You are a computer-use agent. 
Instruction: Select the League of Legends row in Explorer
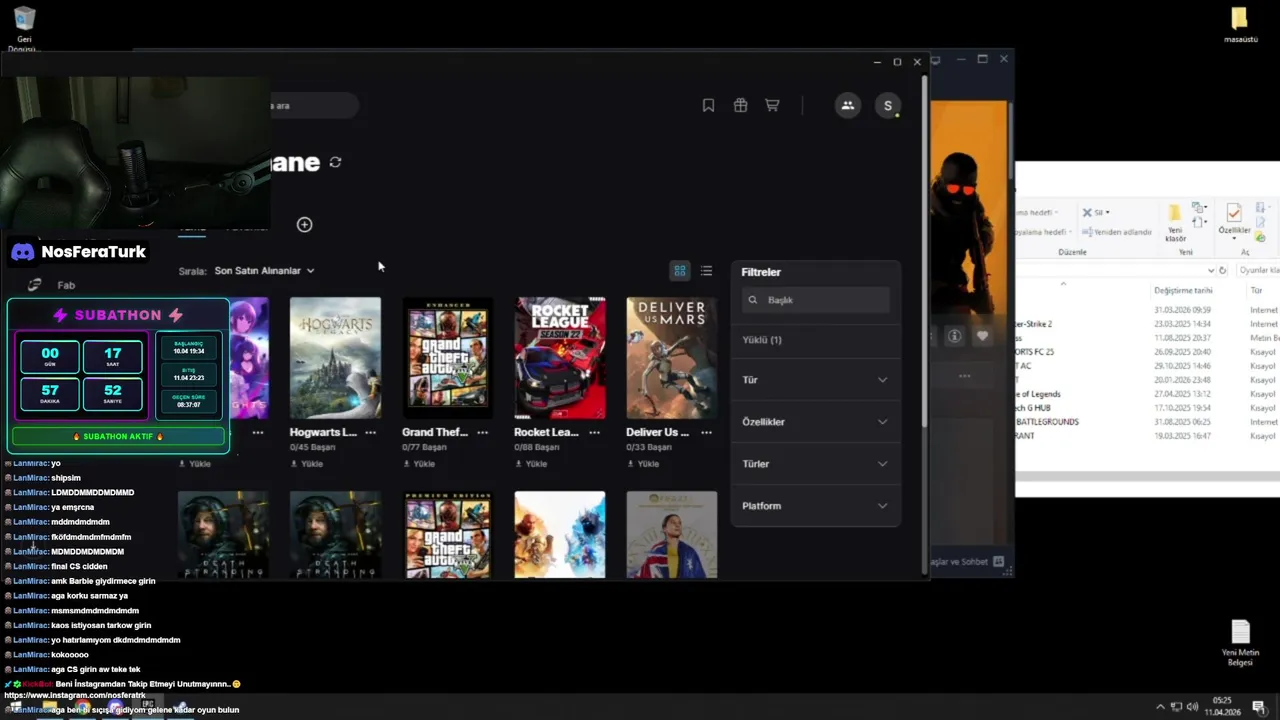coord(1147,394)
